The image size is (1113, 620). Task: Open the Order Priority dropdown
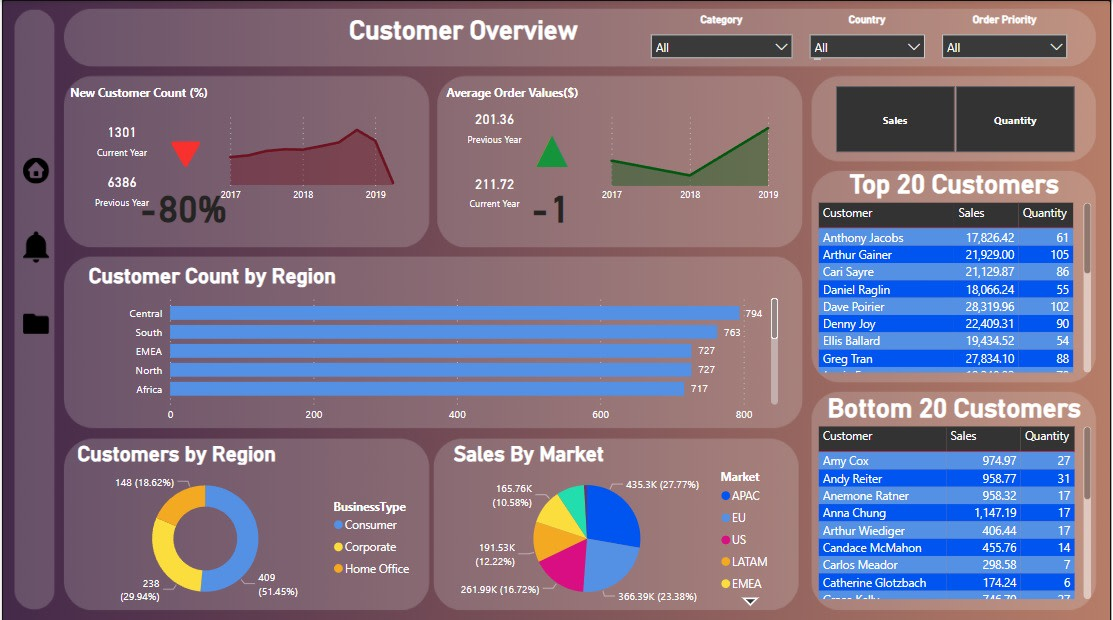pos(1004,47)
